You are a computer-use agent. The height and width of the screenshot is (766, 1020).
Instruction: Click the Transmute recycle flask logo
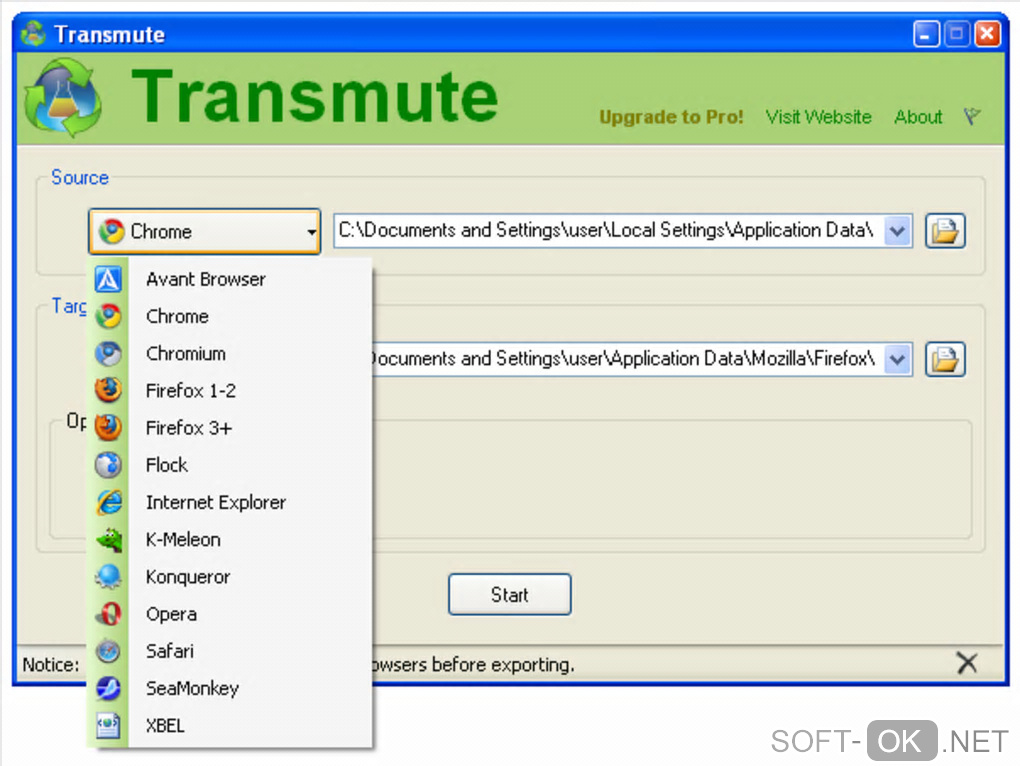click(x=63, y=98)
